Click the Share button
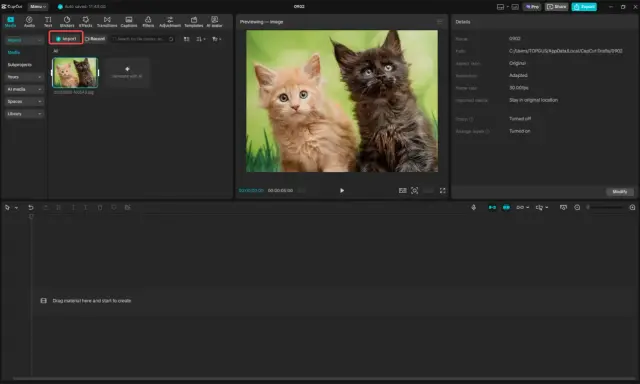 tap(557, 7)
